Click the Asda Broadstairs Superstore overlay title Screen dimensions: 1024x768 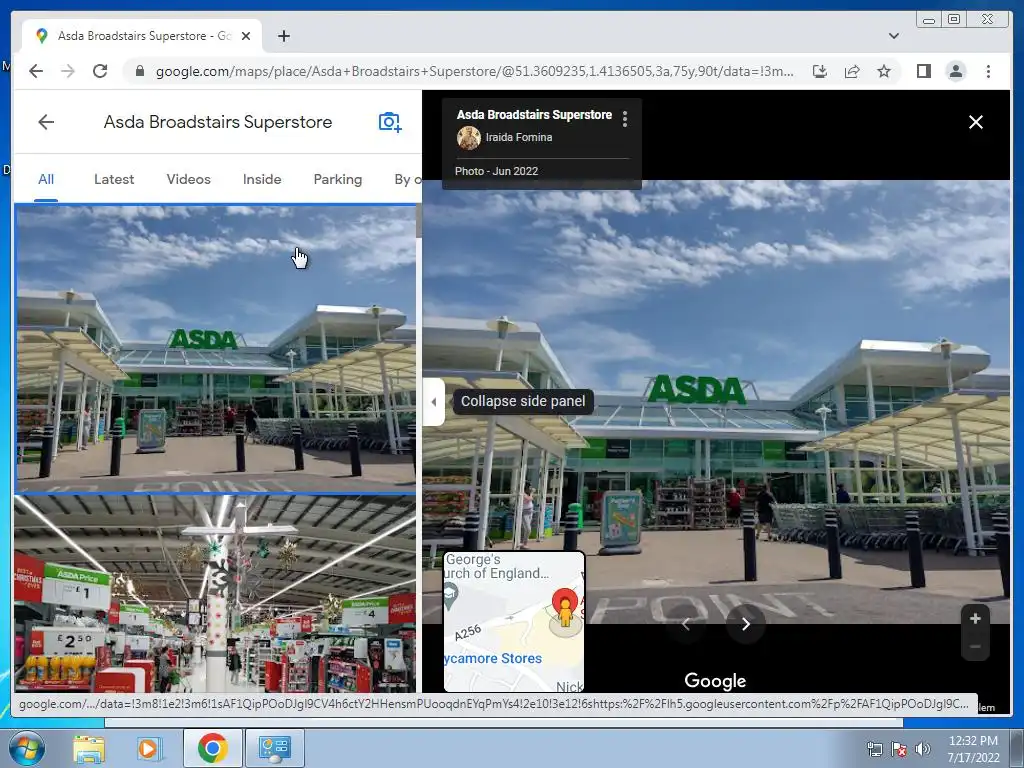pos(534,115)
